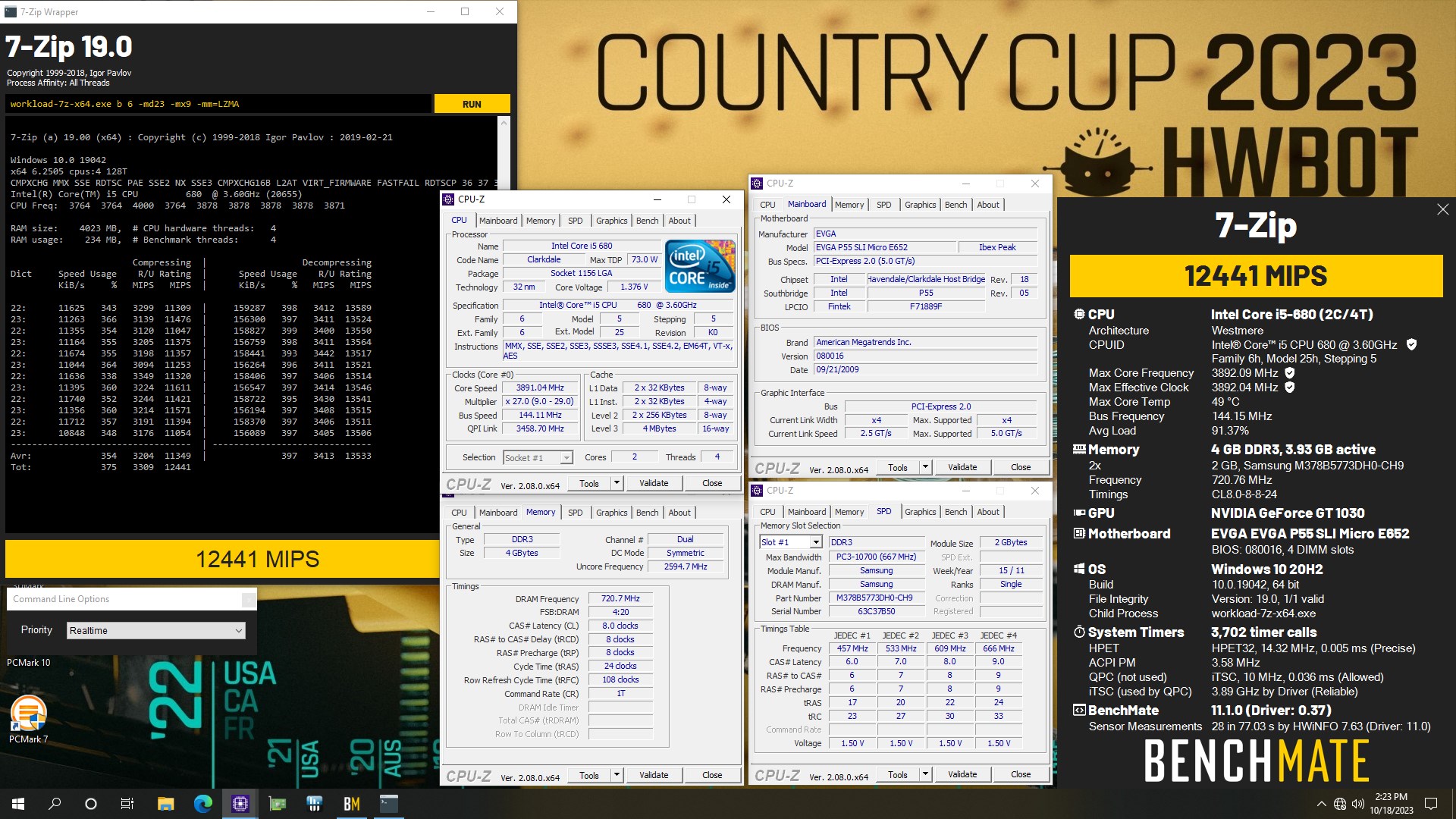The width and height of the screenshot is (1456, 819).
Task: Click the CPU chip icon in BenchMate panel
Action: click(1079, 314)
